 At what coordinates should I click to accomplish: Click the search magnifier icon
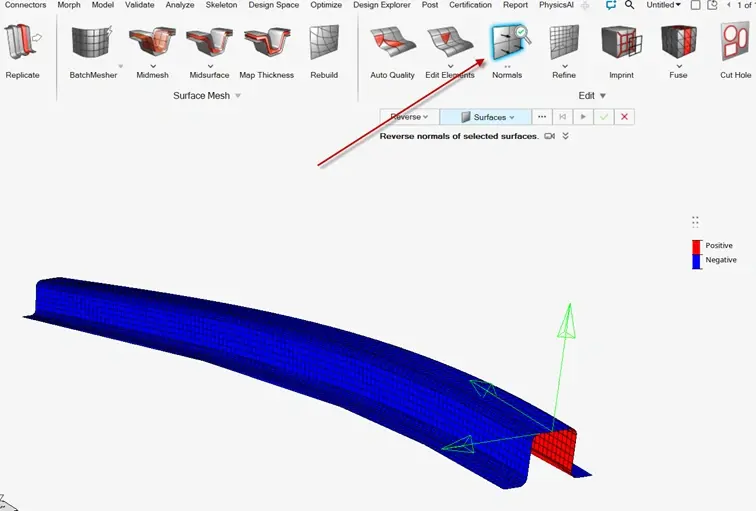pos(629,5)
